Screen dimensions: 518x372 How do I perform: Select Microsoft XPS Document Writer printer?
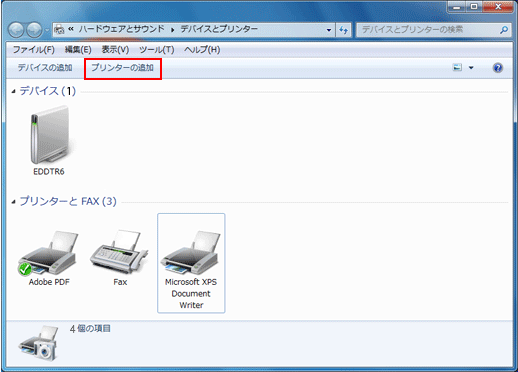tap(191, 263)
